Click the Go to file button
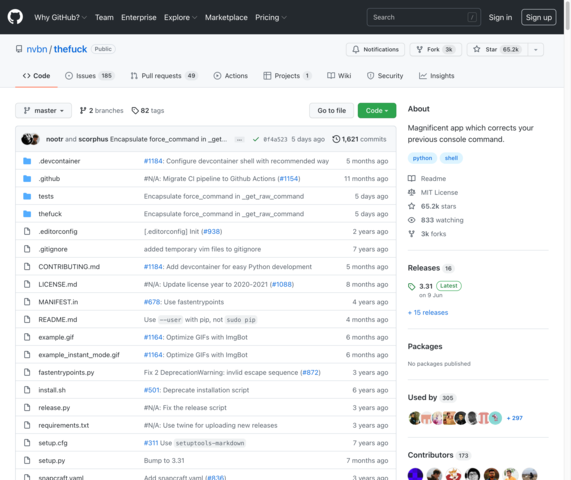Viewport: 571px width, 480px height. coord(331,110)
